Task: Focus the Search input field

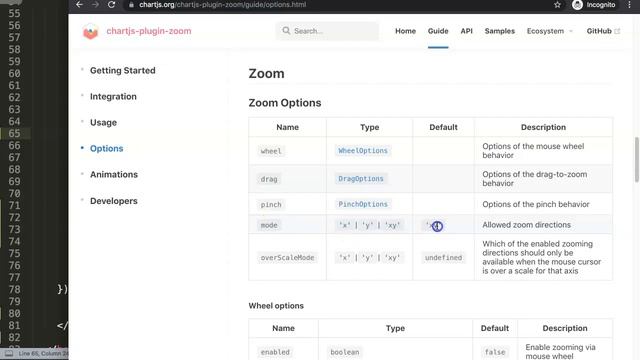Action: (327, 31)
